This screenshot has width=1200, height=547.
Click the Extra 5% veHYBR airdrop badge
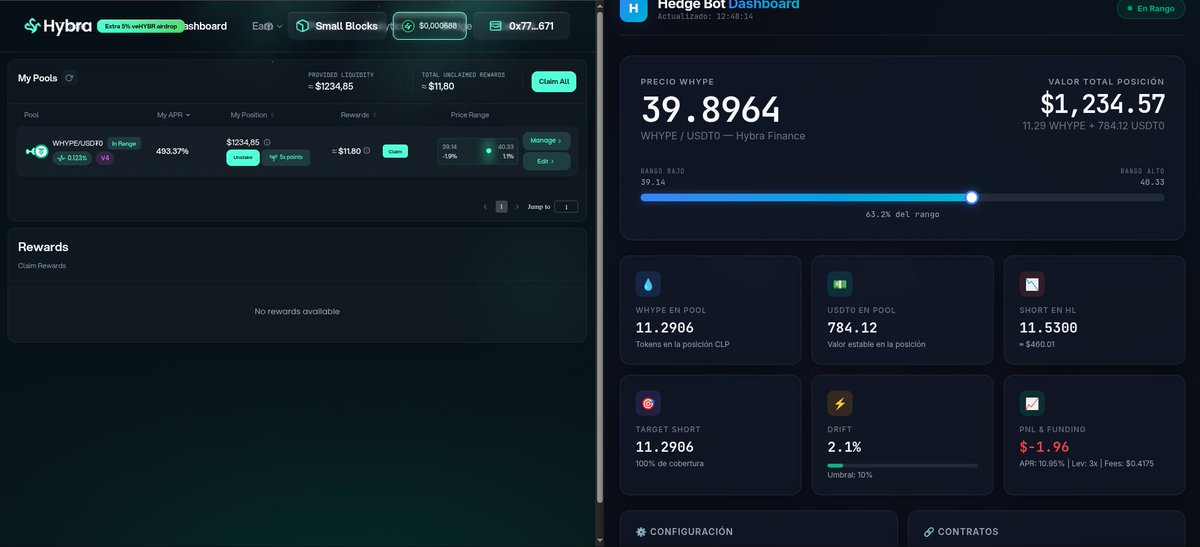coord(141,26)
